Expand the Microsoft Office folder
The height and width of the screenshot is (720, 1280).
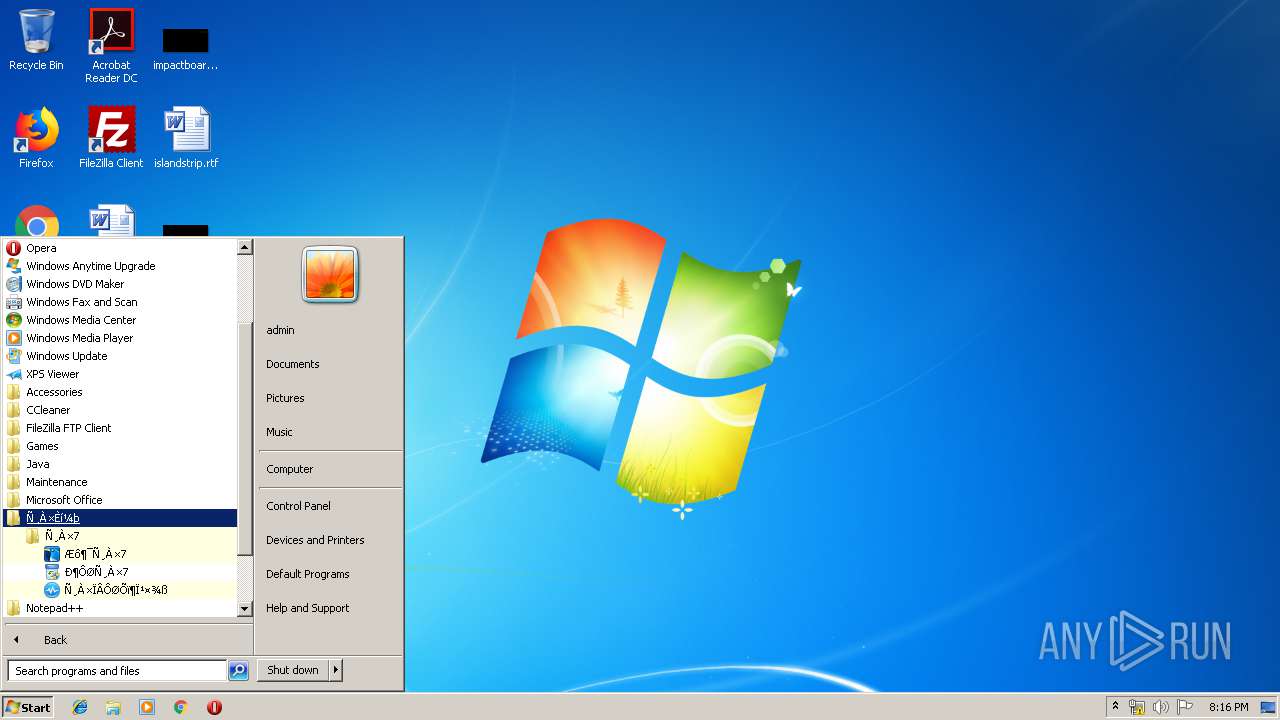click(120, 500)
